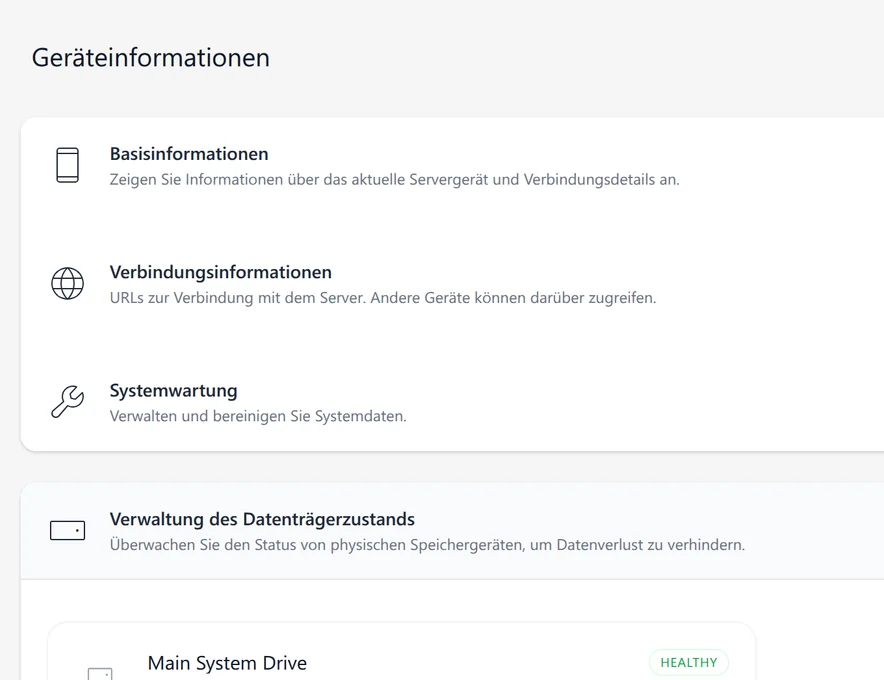Collapse Verwaltung des Datenträgerzustands header
This screenshot has width=884, height=680.
click(x=452, y=531)
